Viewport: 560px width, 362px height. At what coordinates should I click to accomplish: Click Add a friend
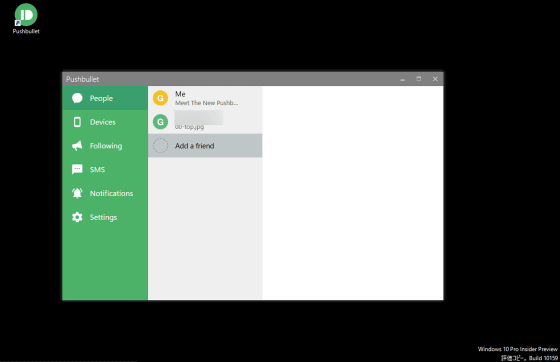(205, 146)
